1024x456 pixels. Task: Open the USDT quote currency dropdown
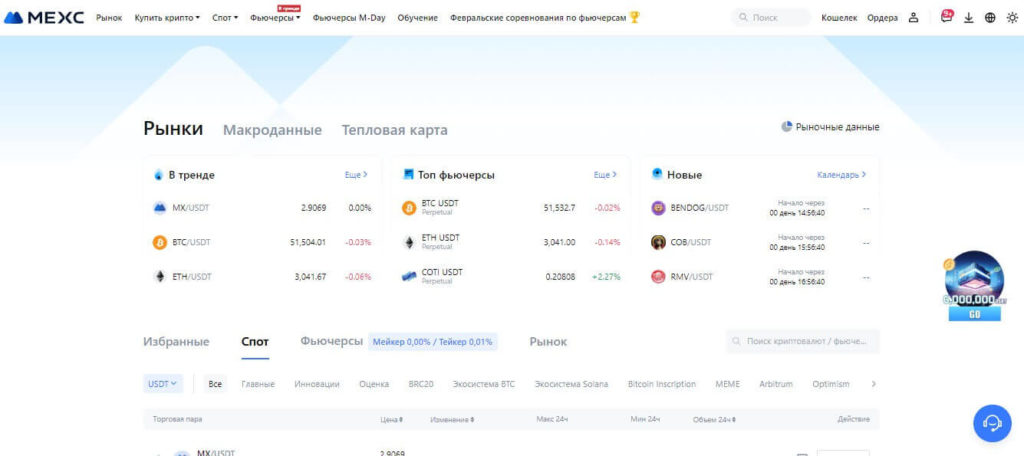click(x=163, y=383)
